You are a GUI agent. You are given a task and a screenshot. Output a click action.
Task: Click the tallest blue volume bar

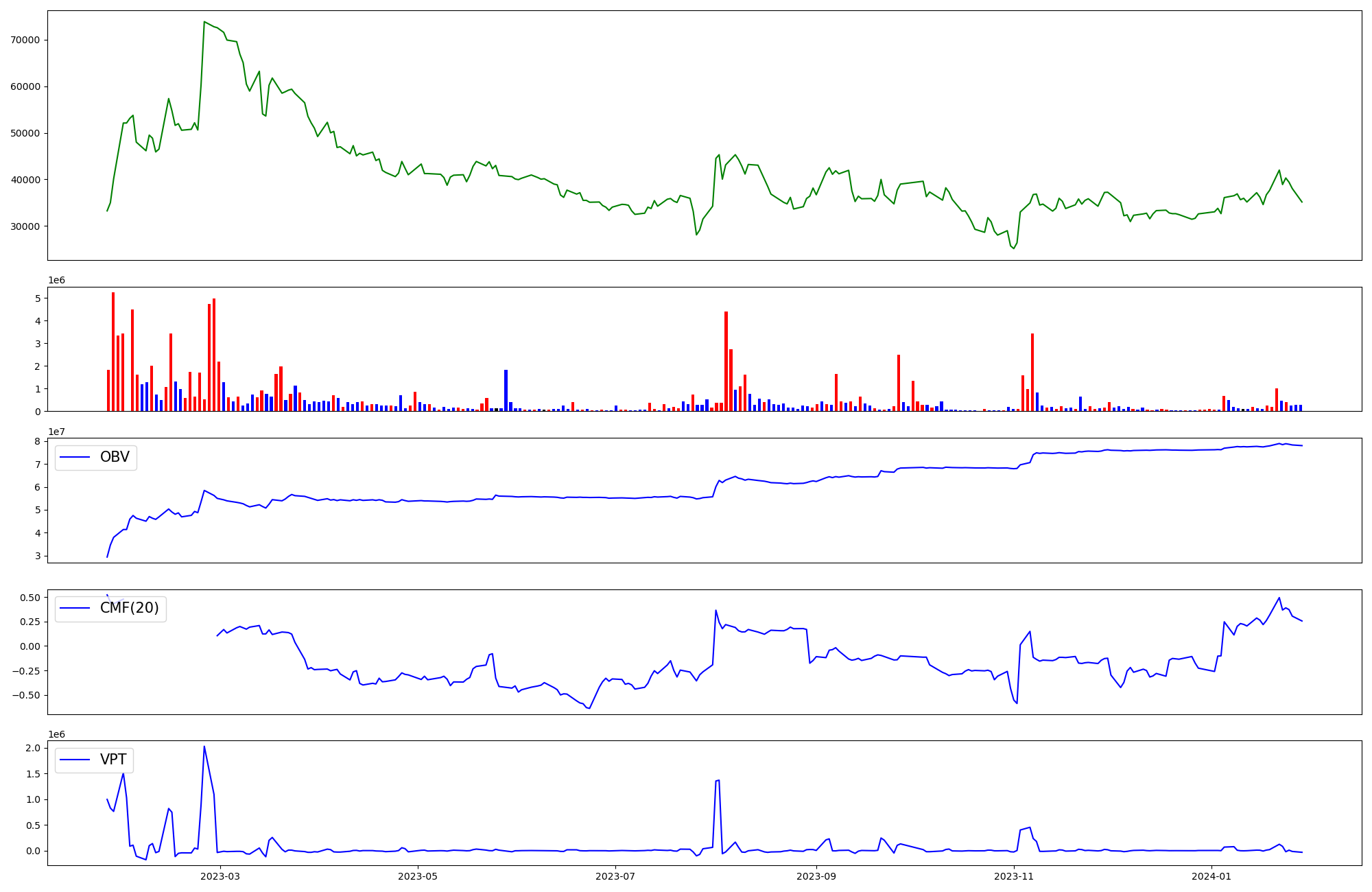click(x=506, y=390)
